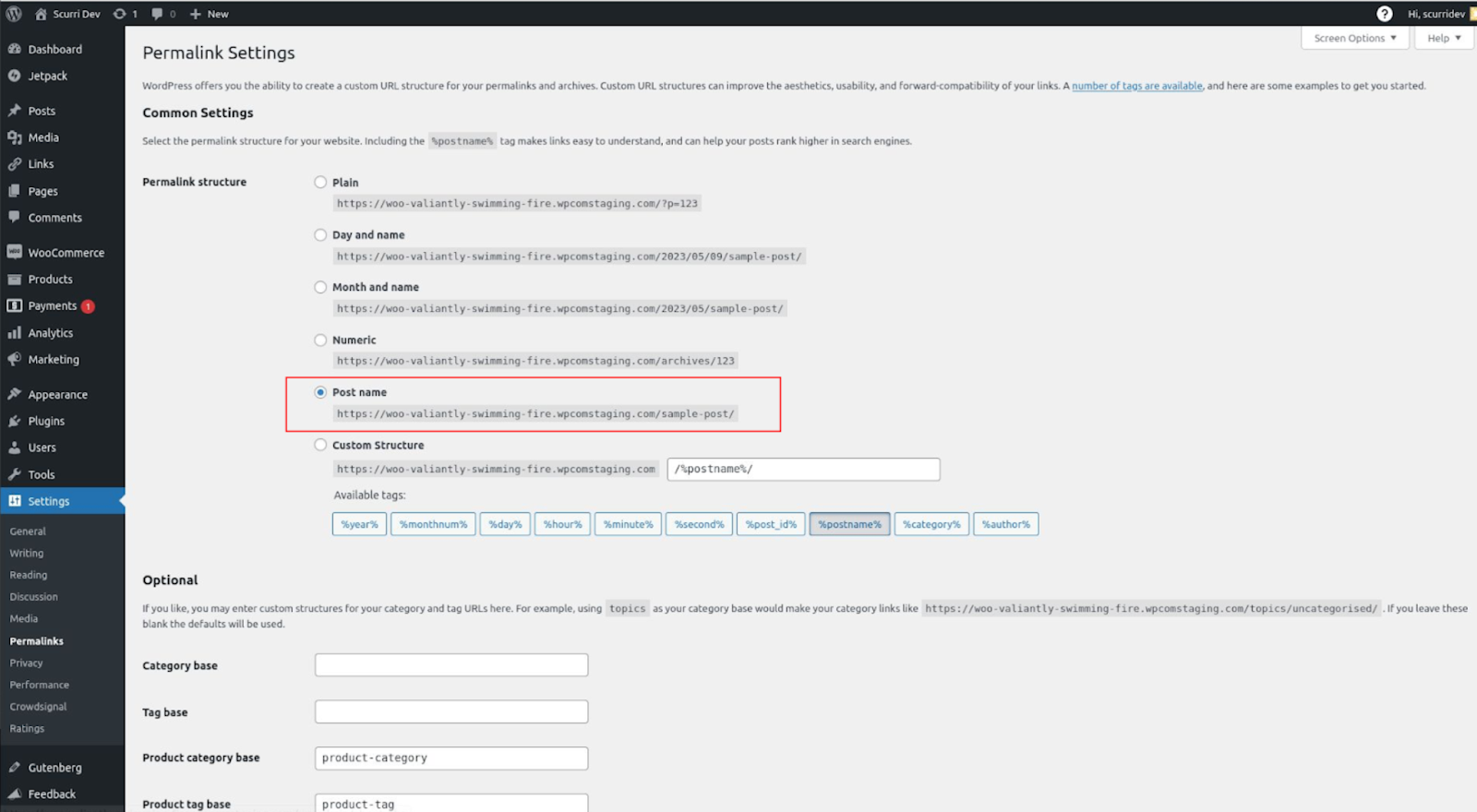Click the Posts pushpin icon

[15, 111]
